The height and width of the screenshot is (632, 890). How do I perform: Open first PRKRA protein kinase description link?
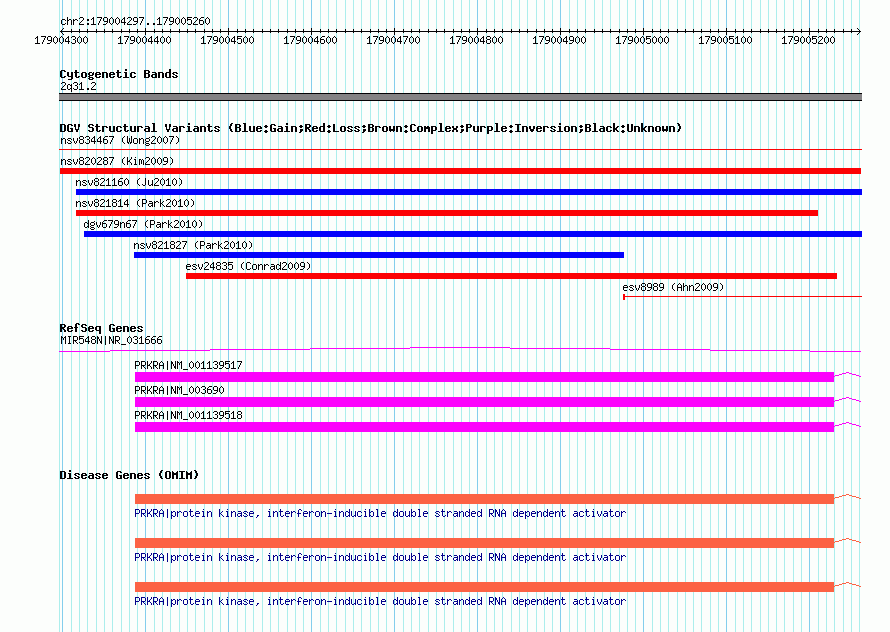coord(380,513)
